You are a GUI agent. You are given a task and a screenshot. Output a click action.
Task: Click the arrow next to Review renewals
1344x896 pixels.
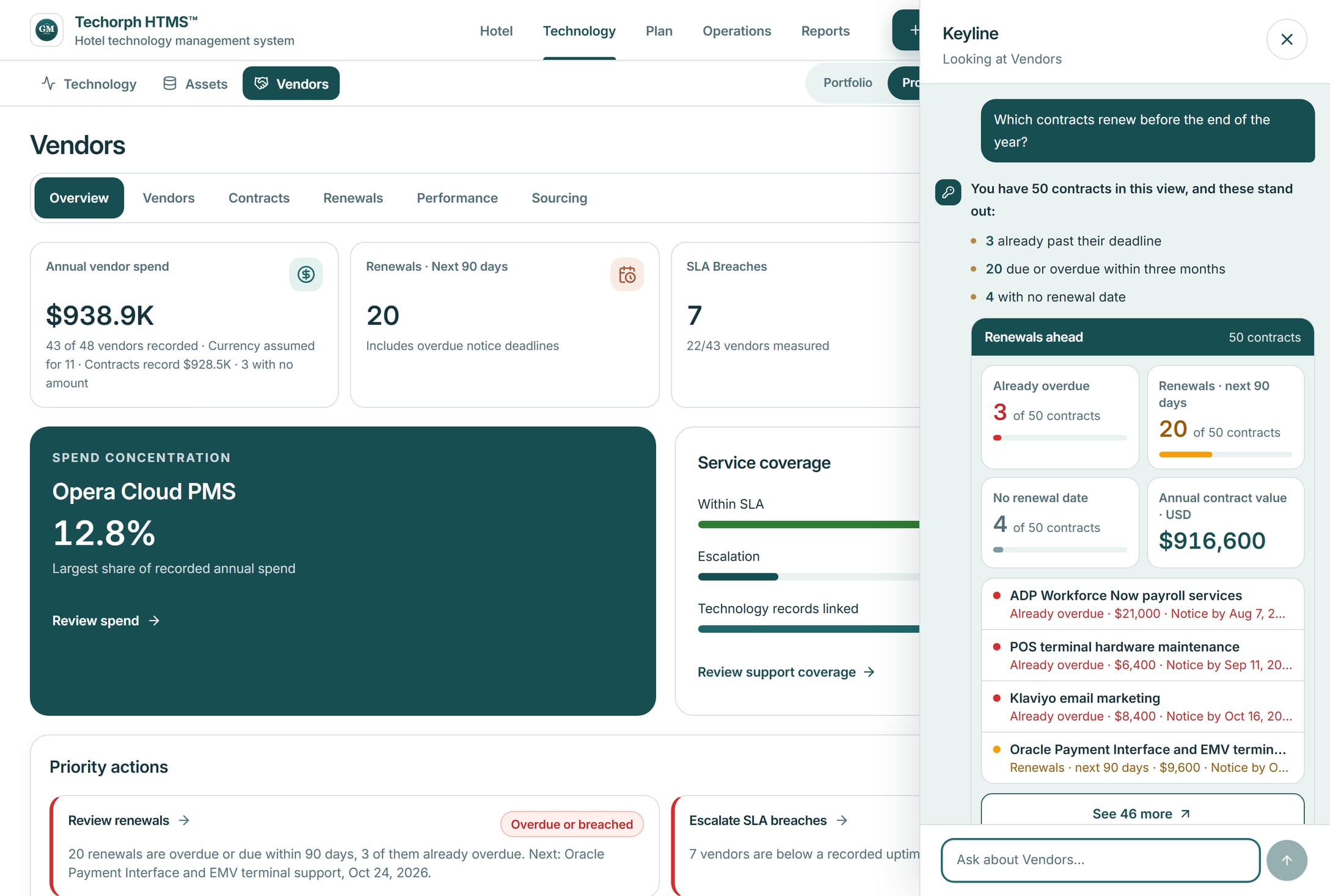[184, 820]
